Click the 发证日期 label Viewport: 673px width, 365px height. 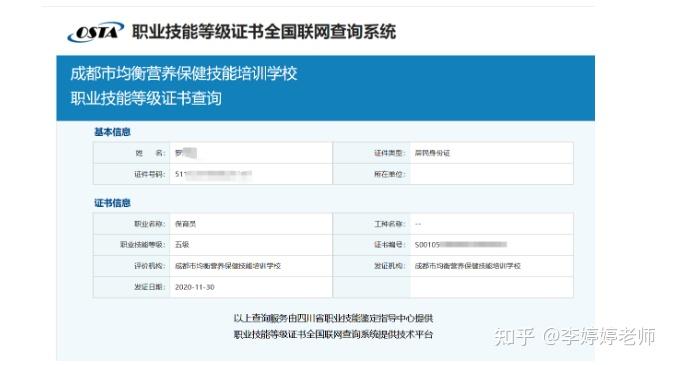click(x=150, y=287)
